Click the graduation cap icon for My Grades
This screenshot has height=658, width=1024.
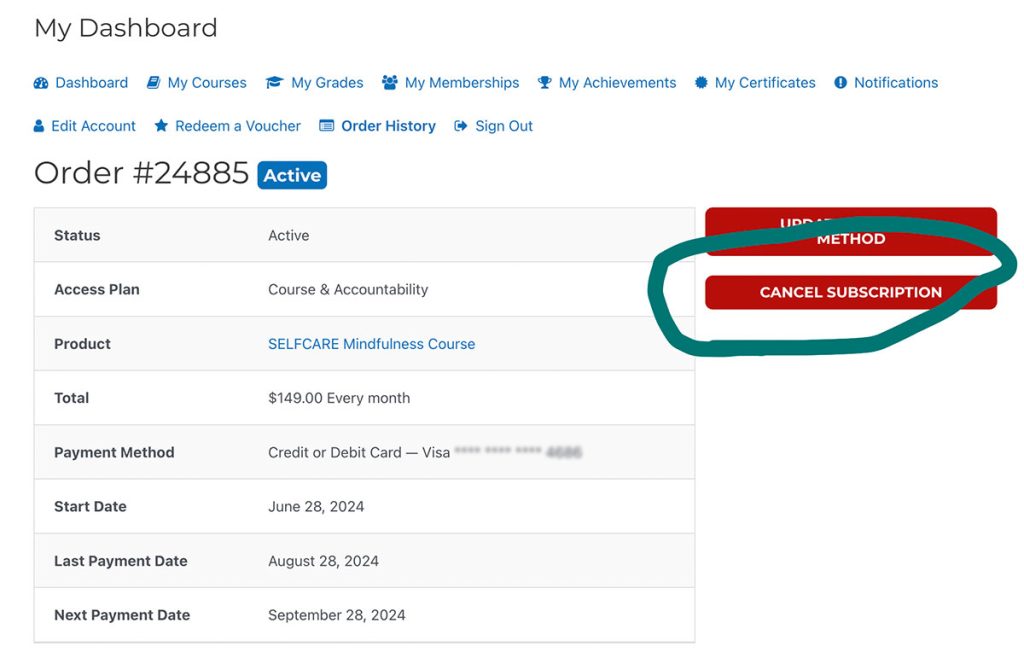[x=274, y=83]
